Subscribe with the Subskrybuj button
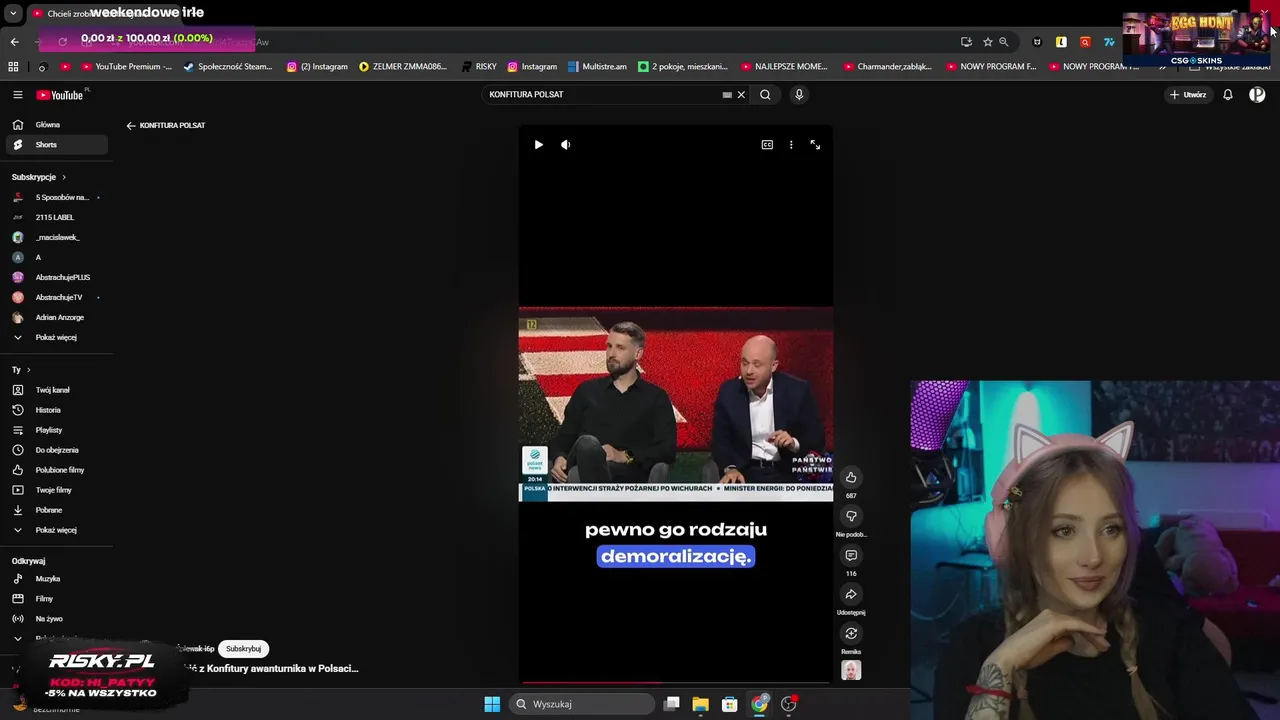This screenshot has height=720, width=1280. pos(243,649)
